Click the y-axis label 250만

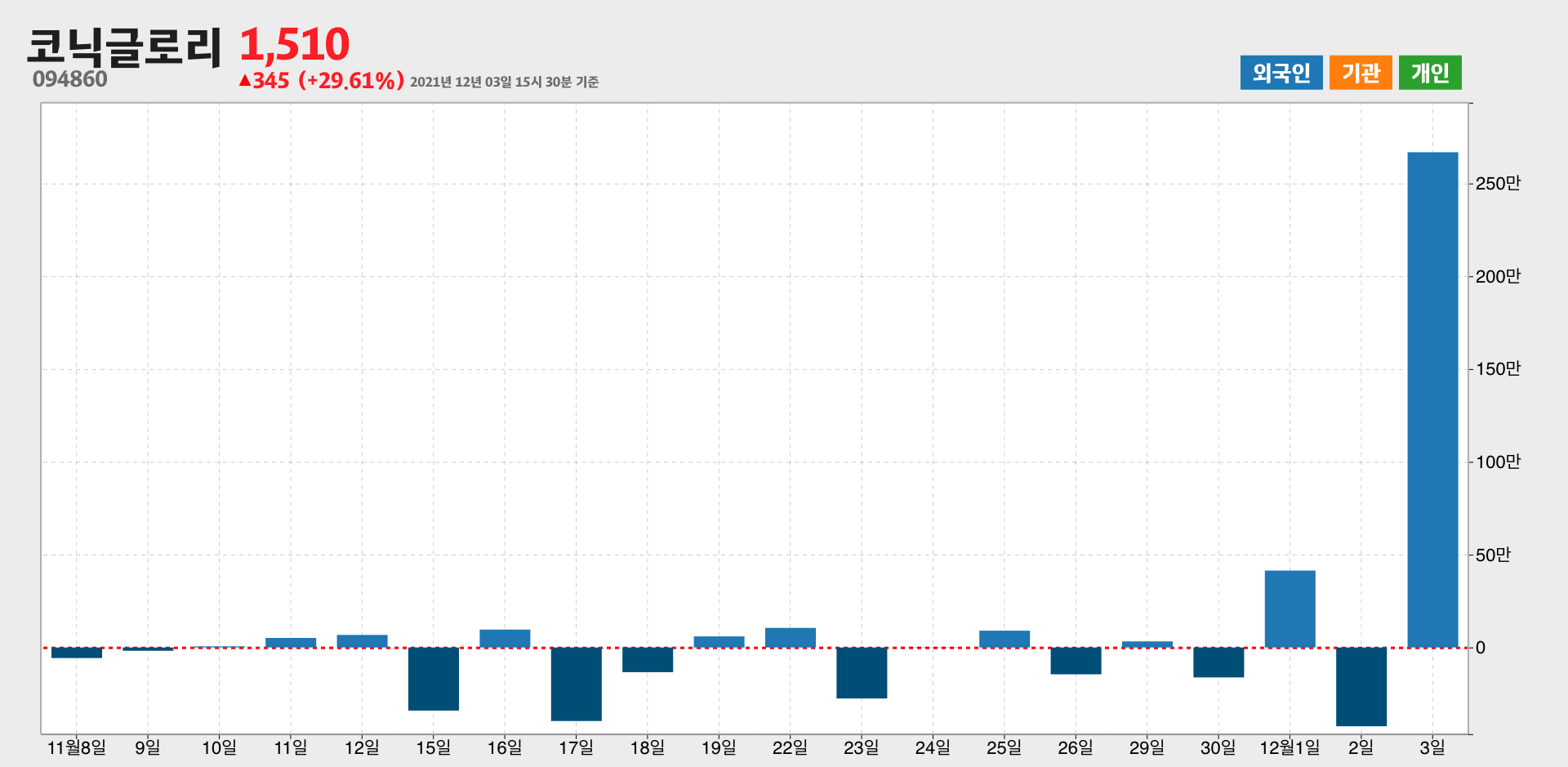(1498, 184)
